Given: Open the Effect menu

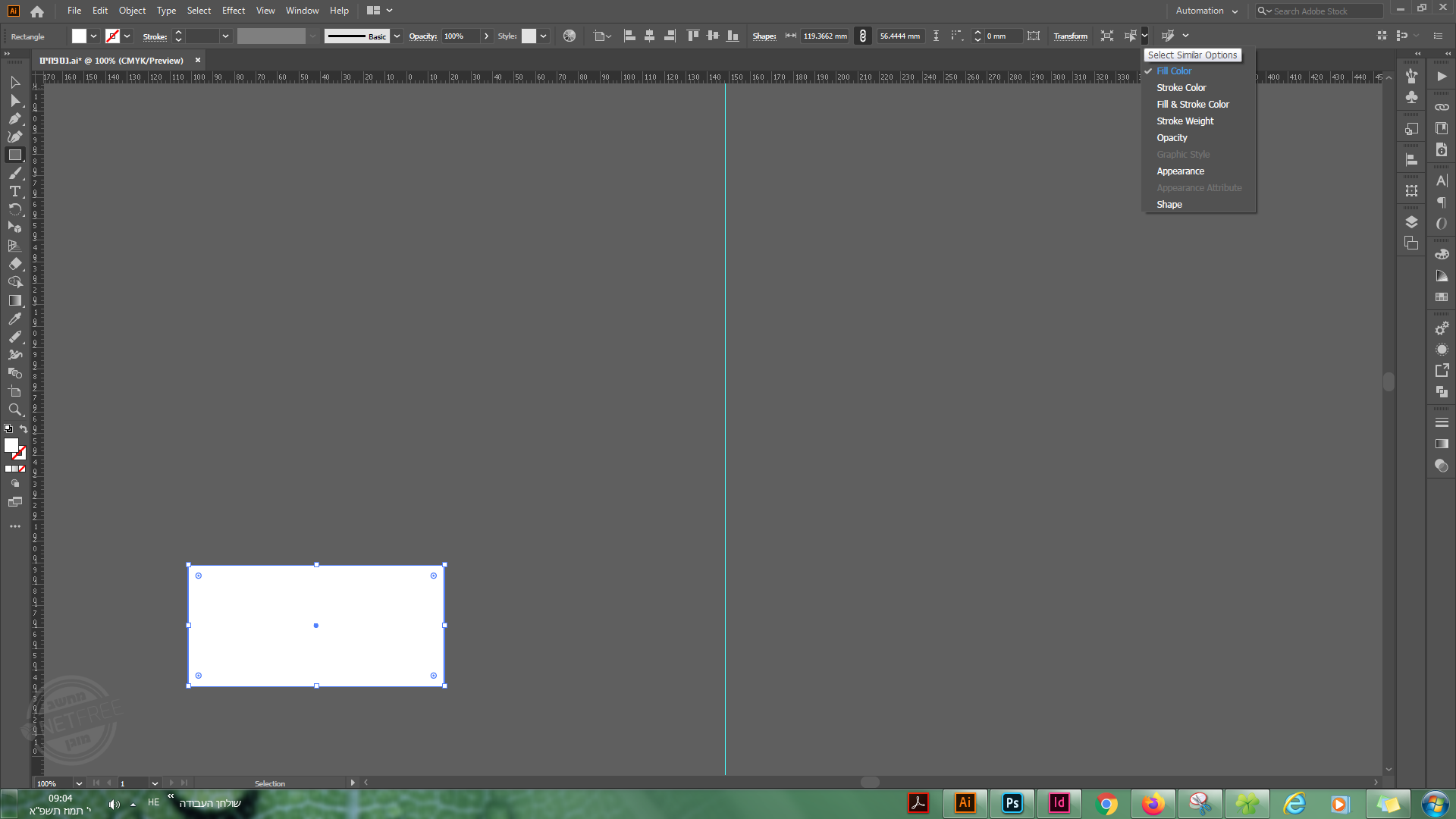Looking at the screenshot, I should pos(233,11).
